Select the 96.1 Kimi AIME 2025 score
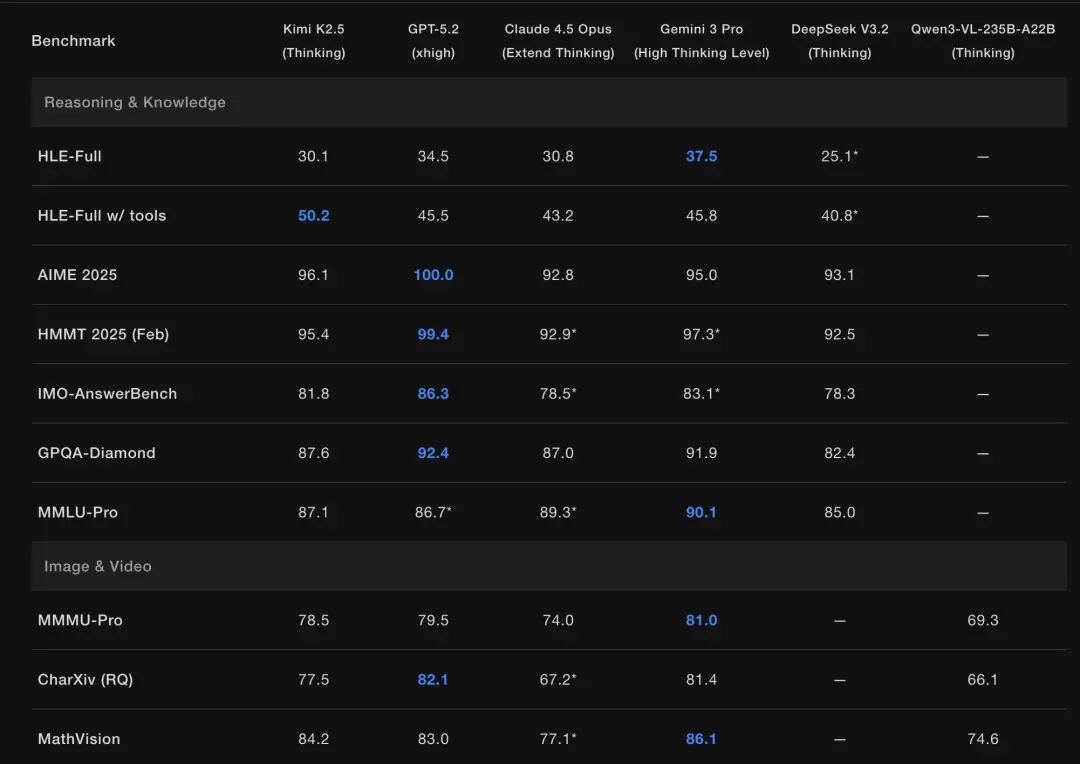Image resolution: width=1080 pixels, height=764 pixels. pyautogui.click(x=313, y=275)
